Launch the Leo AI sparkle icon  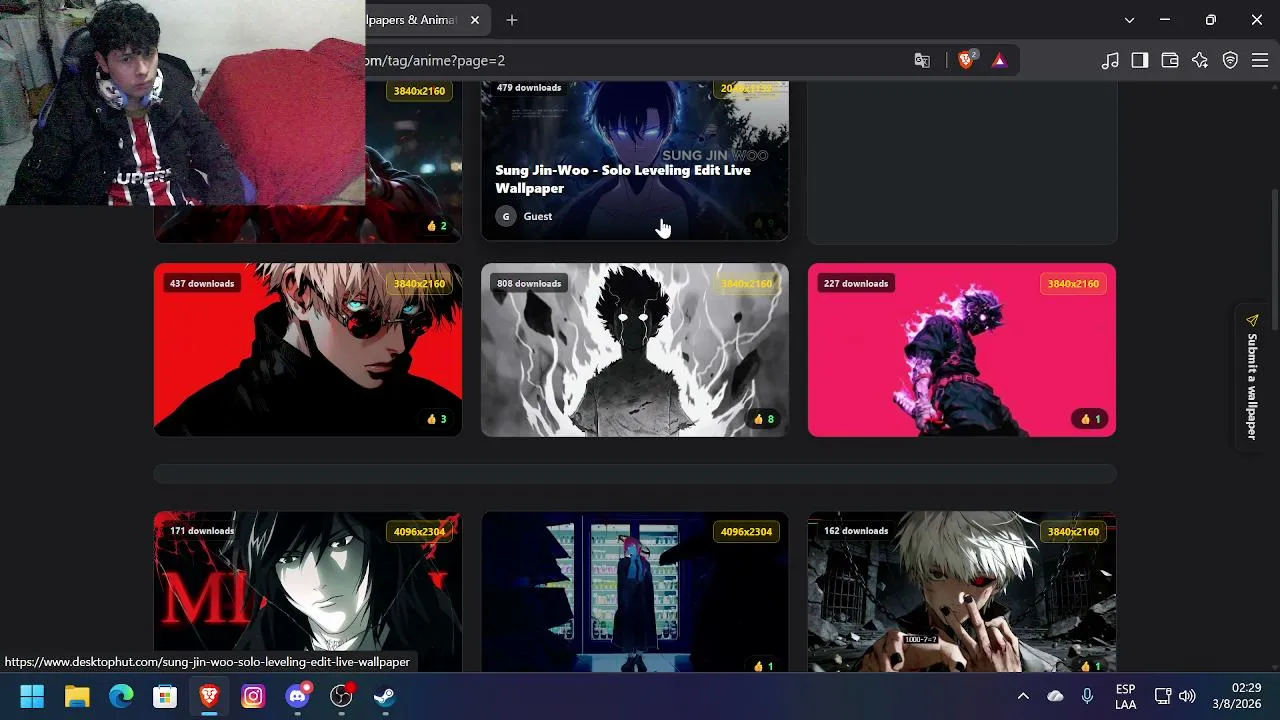tap(1200, 60)
